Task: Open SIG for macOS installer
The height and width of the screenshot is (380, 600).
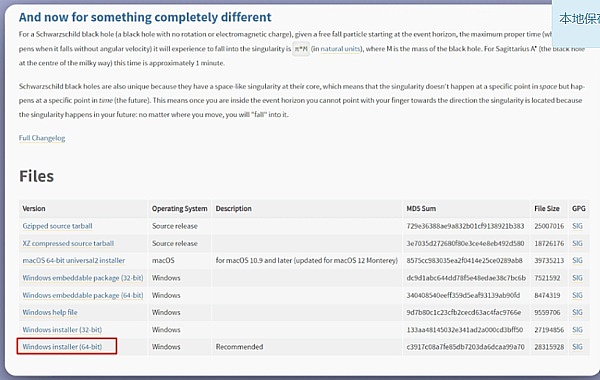Action: coord(577,260)
